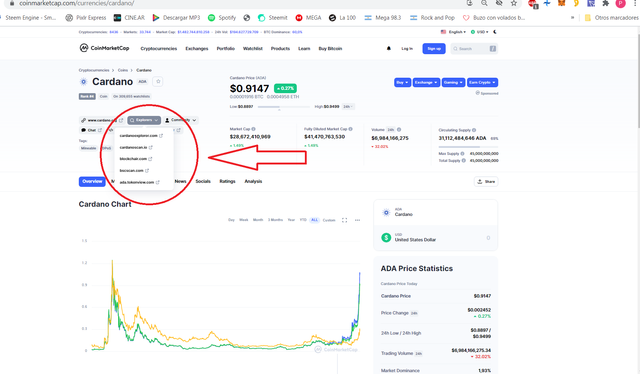Open the MetaMask fox extension
The height and width of the screenshot is (374, 640).
coord(562,3)
